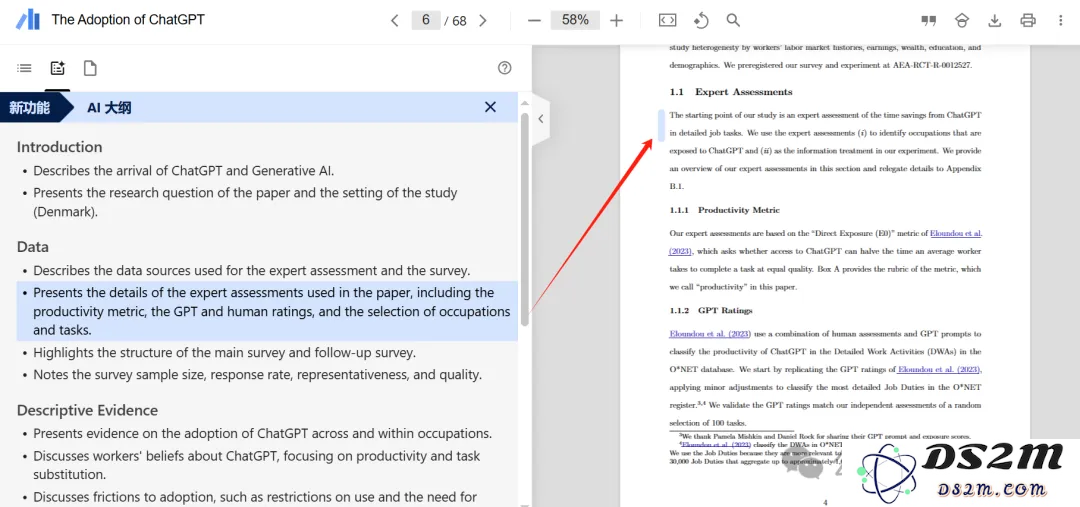The image size is (1080, 507).
Task: Go to the previous page arrow
Action: pyautogui.click(x=395, y=21)
